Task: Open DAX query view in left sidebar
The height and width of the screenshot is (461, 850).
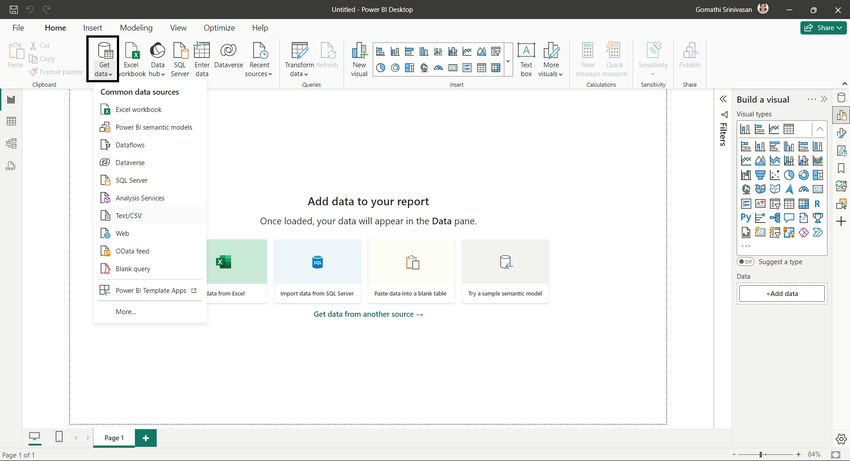Action: click(11, 165)
